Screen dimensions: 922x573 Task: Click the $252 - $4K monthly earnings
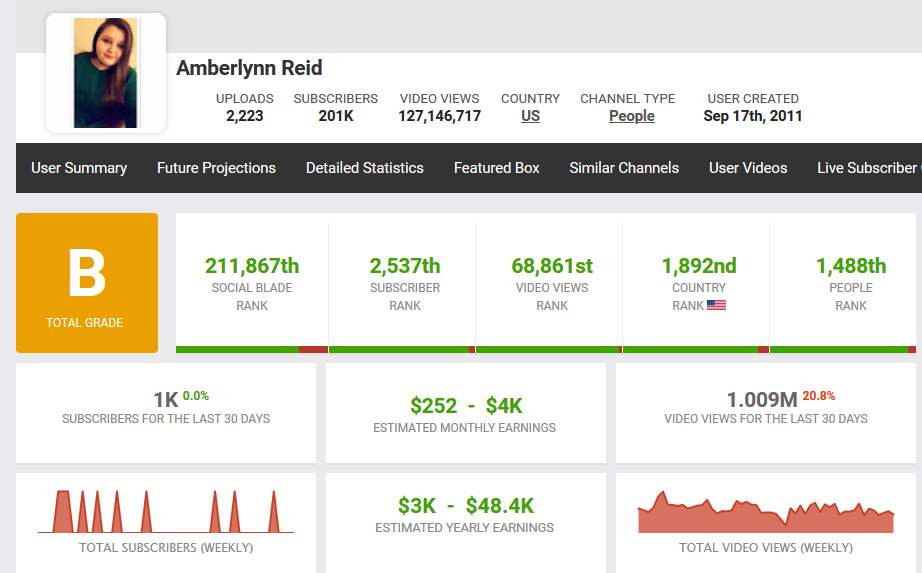tap(466, 406)
